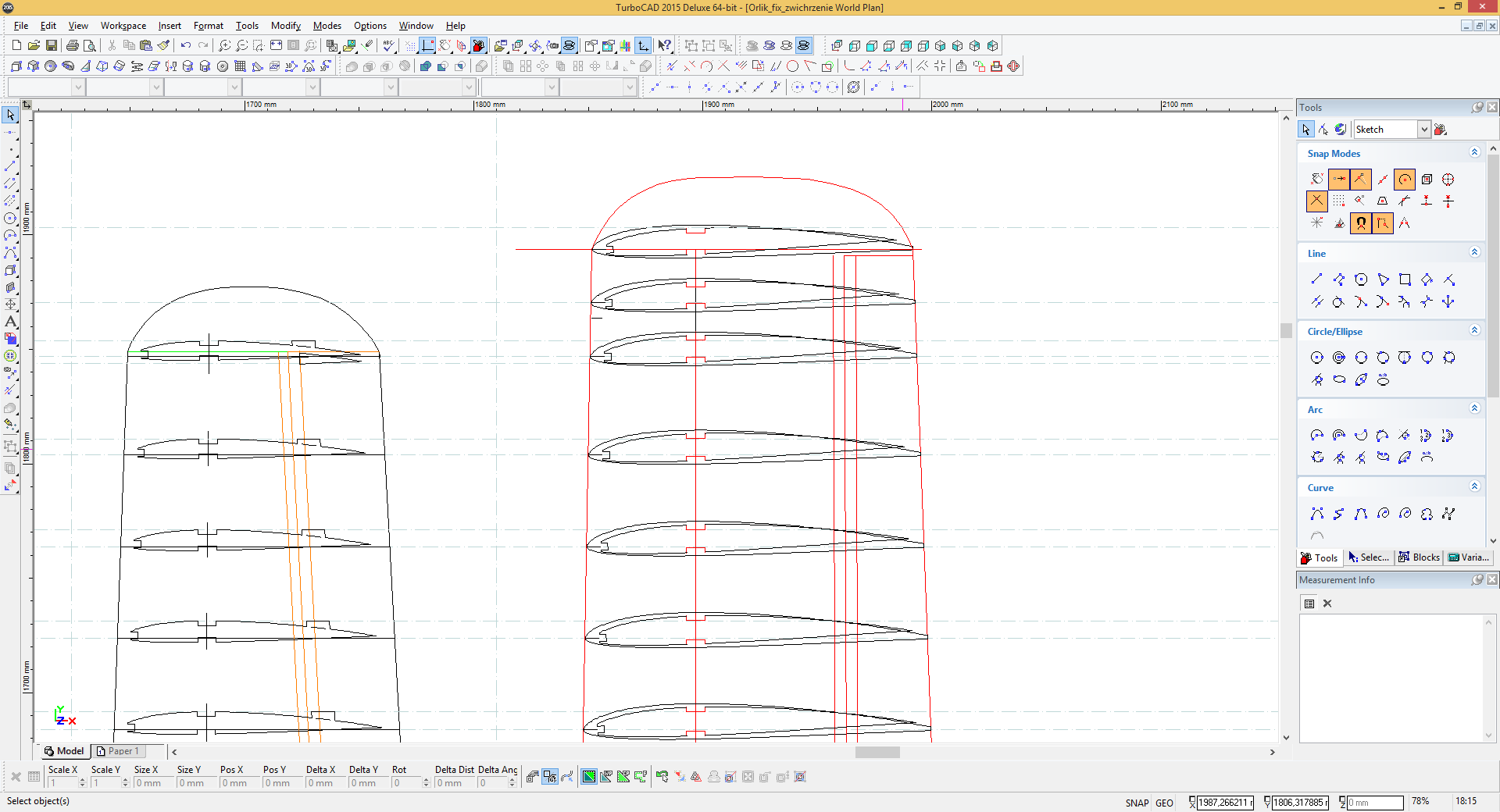
Task: Open the Sketch dropdown in Tools panel
Action: (1423, 130)
